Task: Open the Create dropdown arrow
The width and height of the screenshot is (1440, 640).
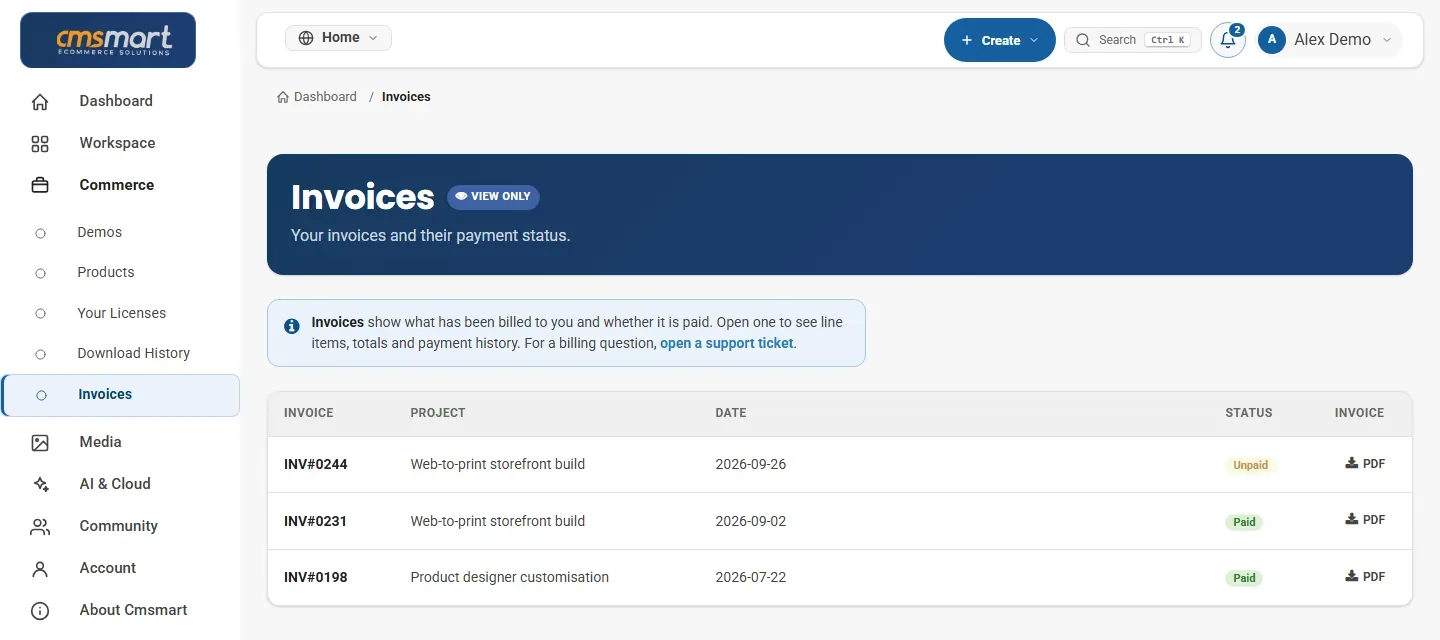Action: click(1034, 40)
